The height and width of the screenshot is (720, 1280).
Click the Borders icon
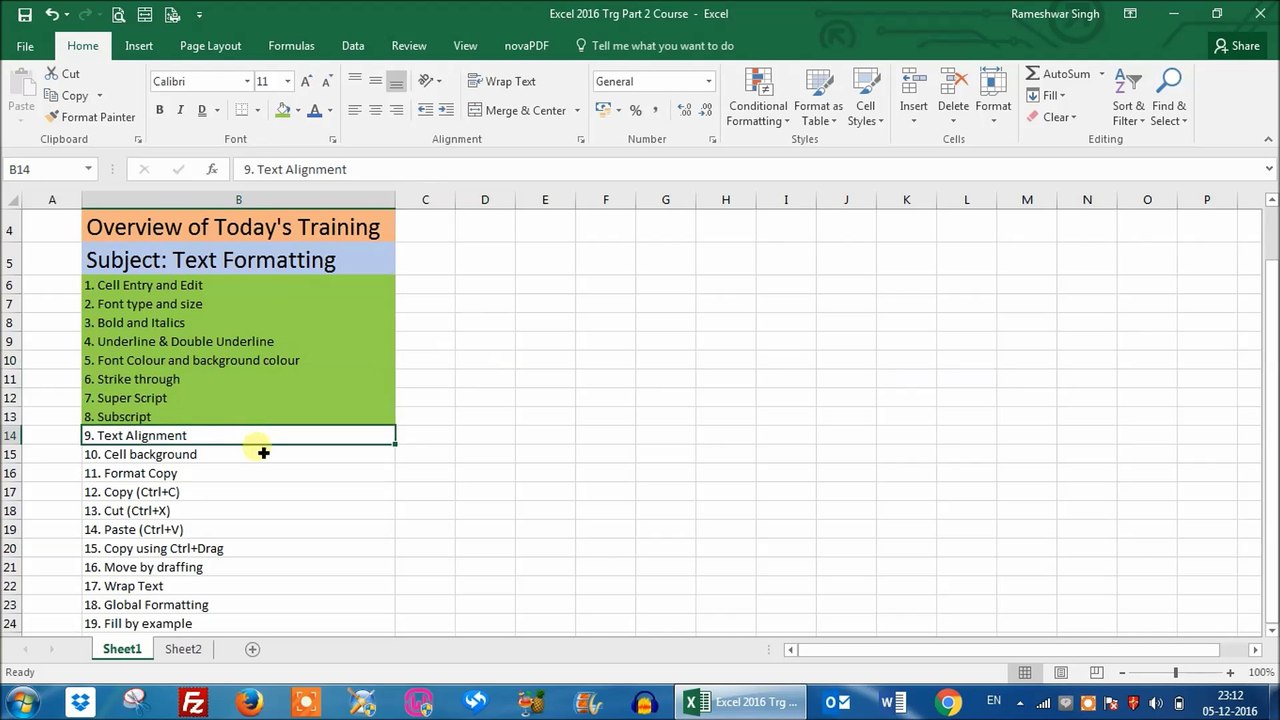pos(241,110)
